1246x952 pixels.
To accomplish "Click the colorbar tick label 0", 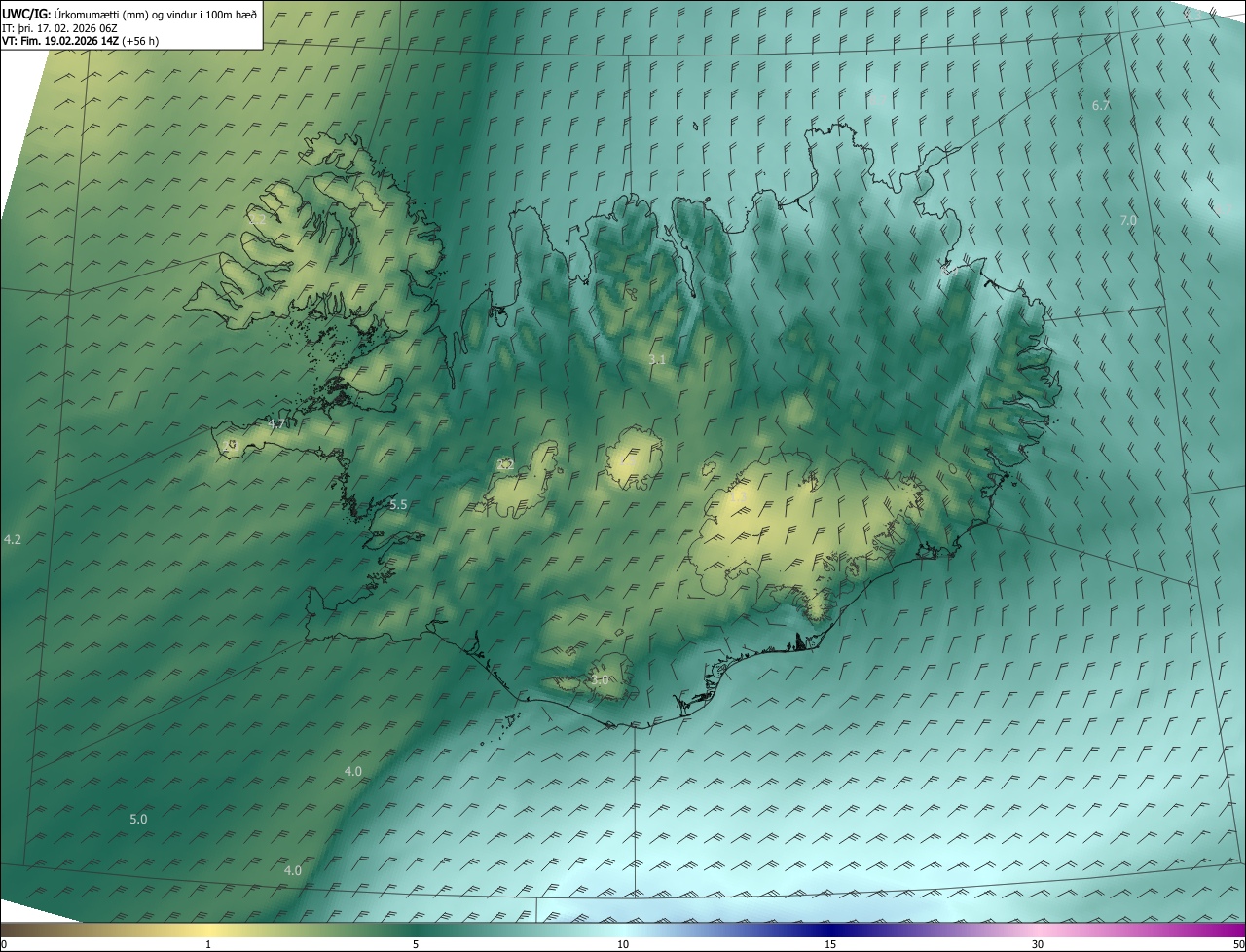I will [x=4, y=945].
